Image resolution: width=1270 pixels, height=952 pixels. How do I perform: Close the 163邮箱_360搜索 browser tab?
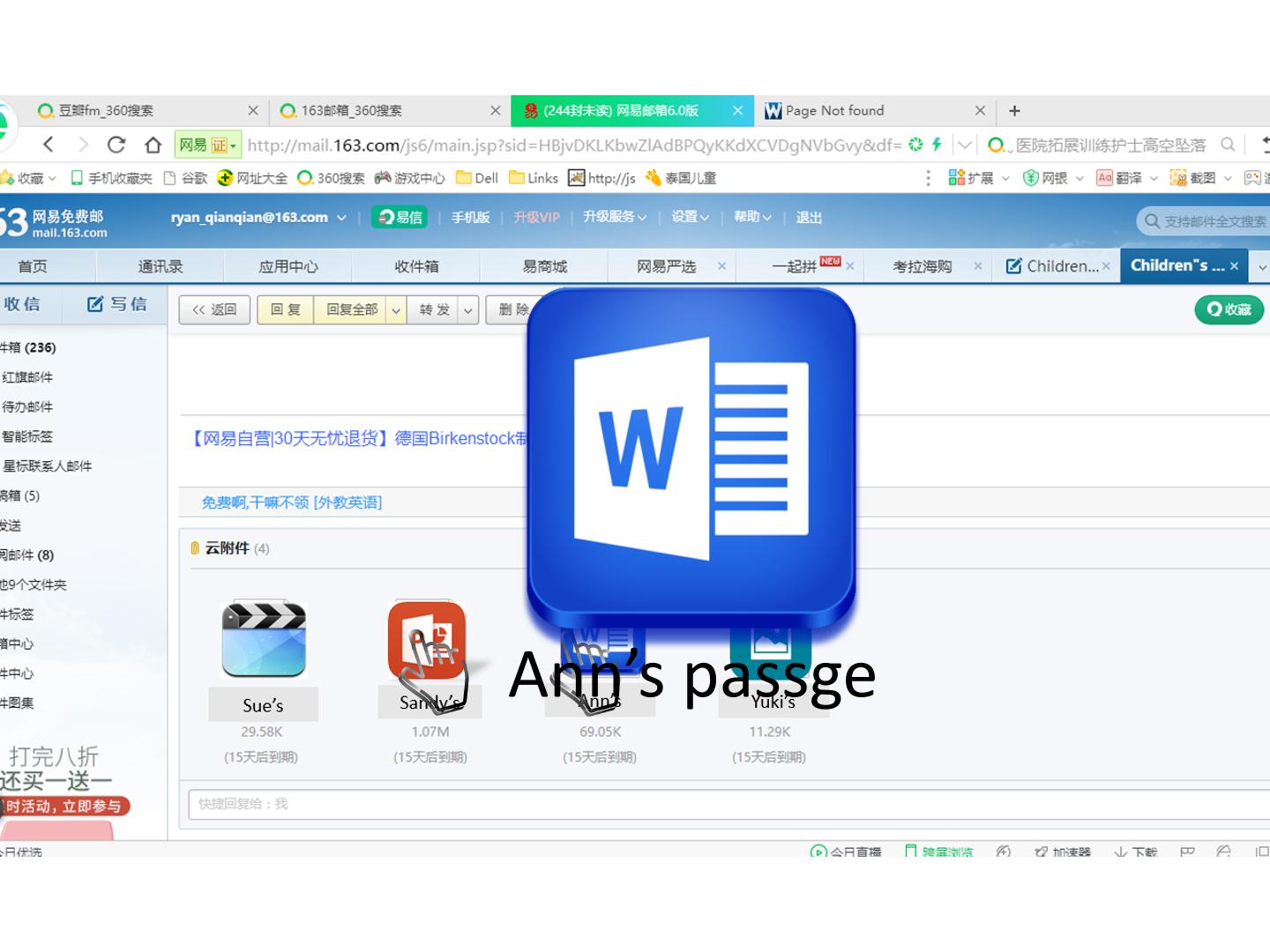coord(496,110)
